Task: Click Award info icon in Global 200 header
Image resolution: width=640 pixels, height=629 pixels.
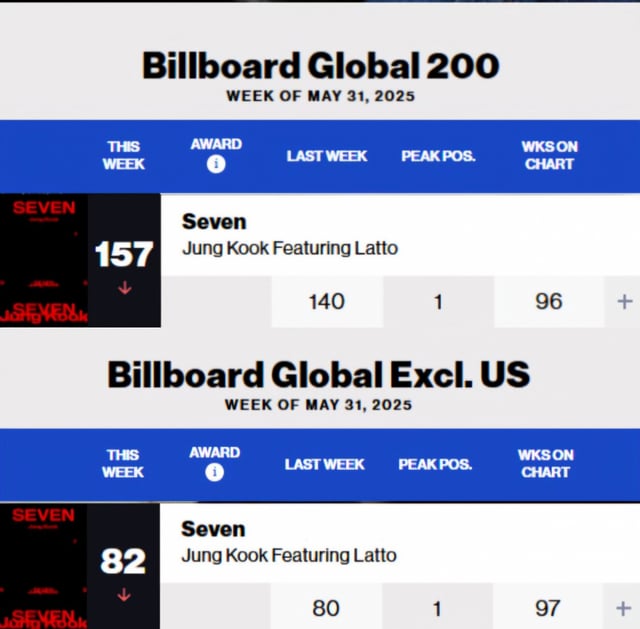Action: coord(216,164)
